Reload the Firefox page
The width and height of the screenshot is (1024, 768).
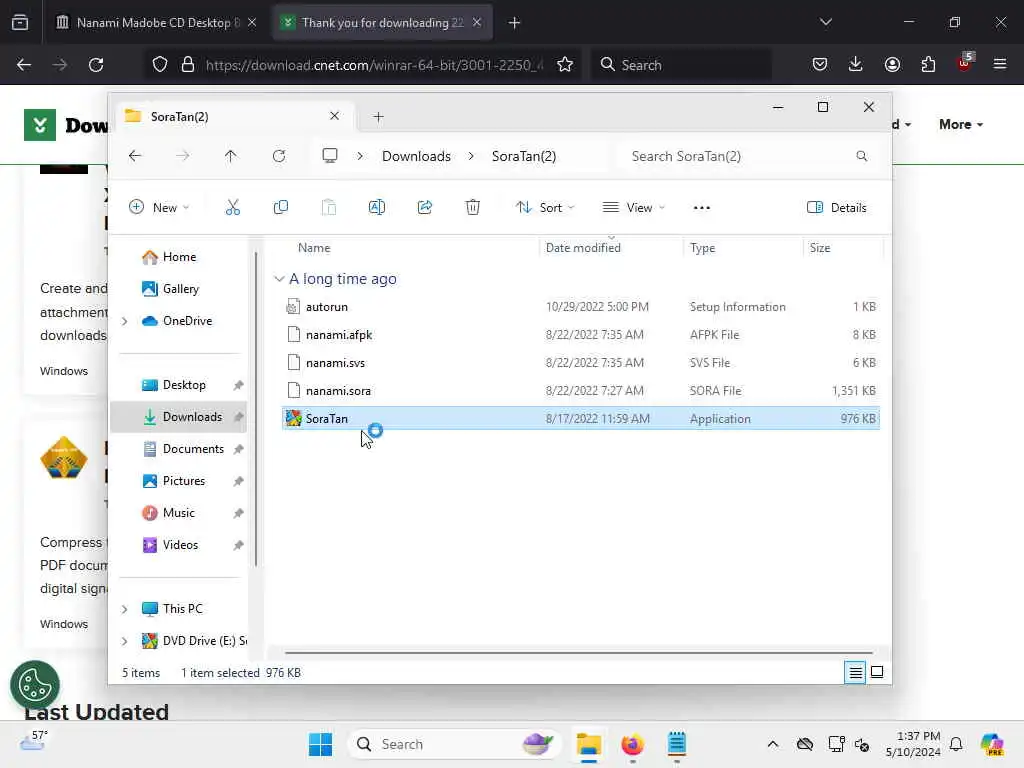coord(96,65)
